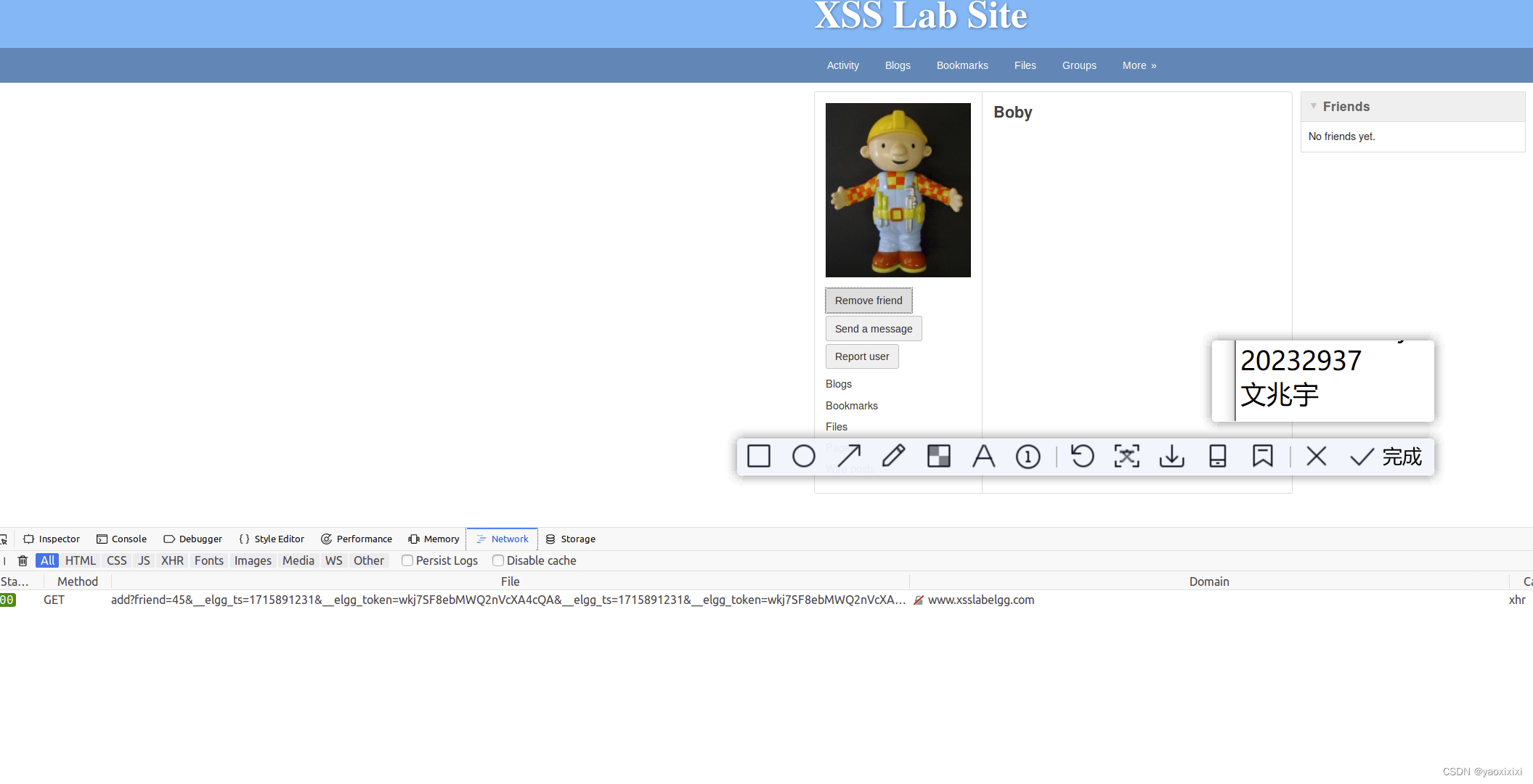This screenshot has height=784, width=1533.
Task: Open the More » site menu
Action: pyautogui.click(x=1139, y=65)
